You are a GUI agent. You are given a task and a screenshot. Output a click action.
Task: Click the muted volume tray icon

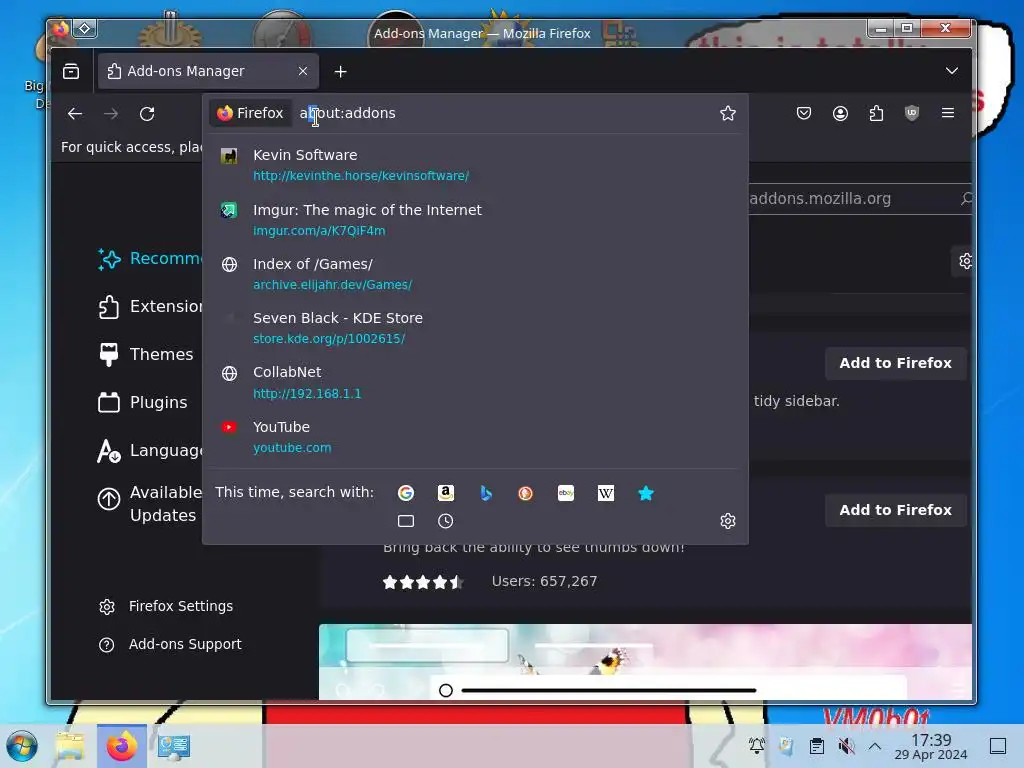(846, 746)
